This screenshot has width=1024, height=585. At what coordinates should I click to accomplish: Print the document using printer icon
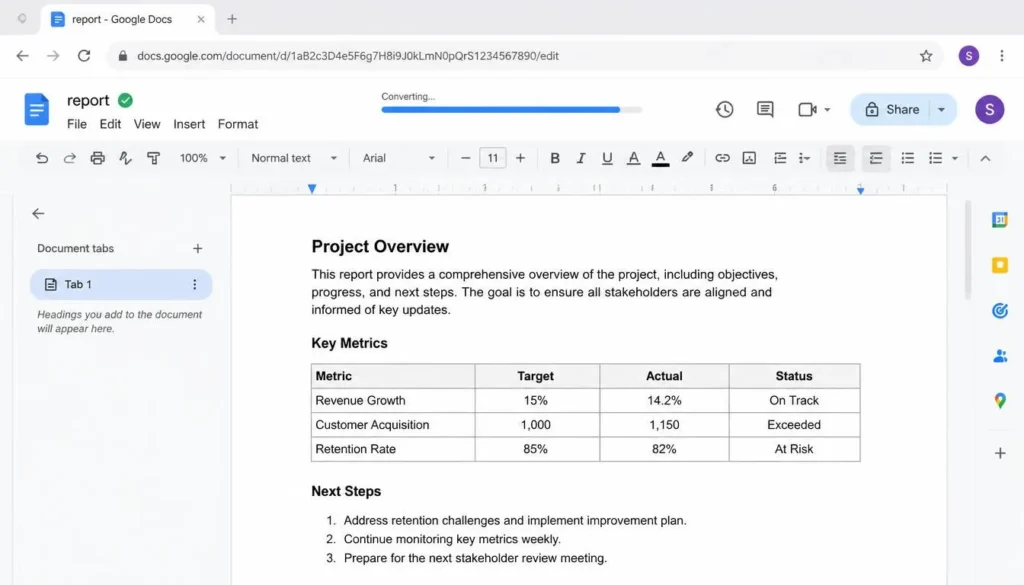click(97, 158)
